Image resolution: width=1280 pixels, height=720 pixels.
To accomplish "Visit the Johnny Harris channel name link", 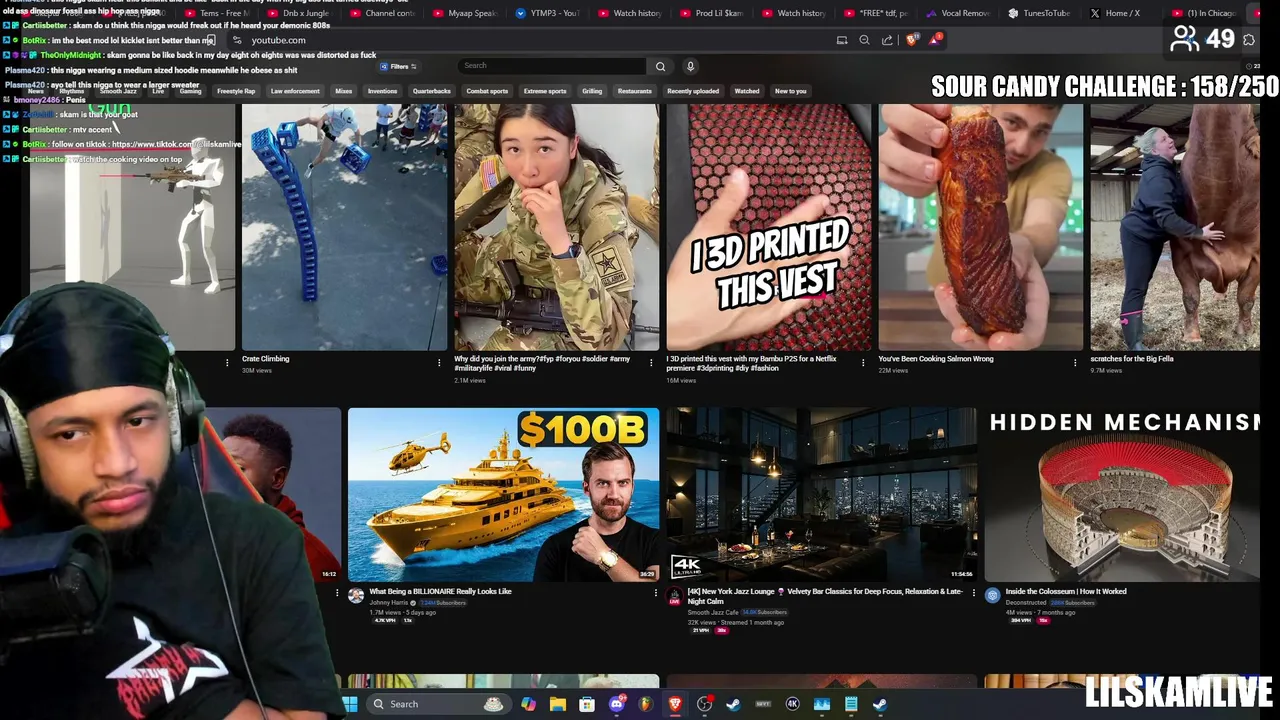I will coord(389,603).
